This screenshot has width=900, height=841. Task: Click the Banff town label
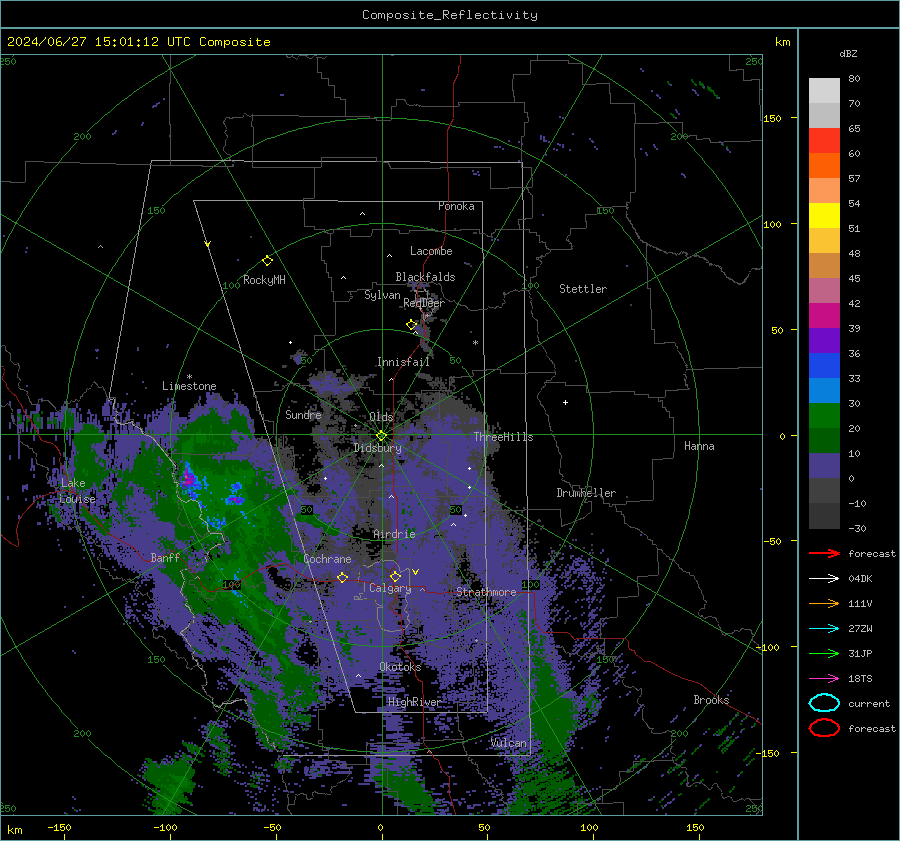pyautogui.click(x=165, y=558)
